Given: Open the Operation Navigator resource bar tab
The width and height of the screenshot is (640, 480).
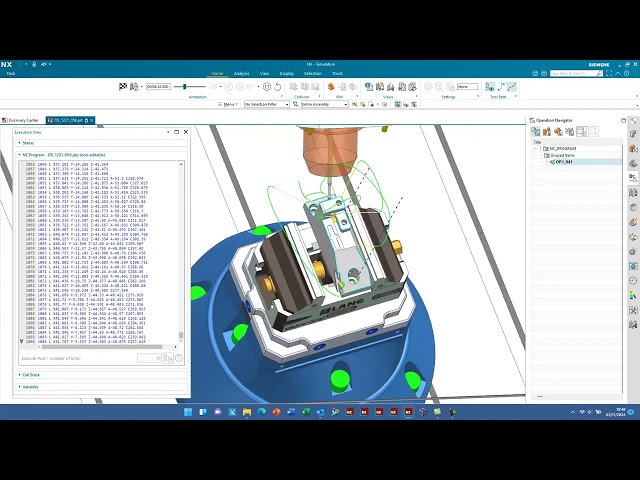Looking at the screenshot, I should tap(633, 178).
